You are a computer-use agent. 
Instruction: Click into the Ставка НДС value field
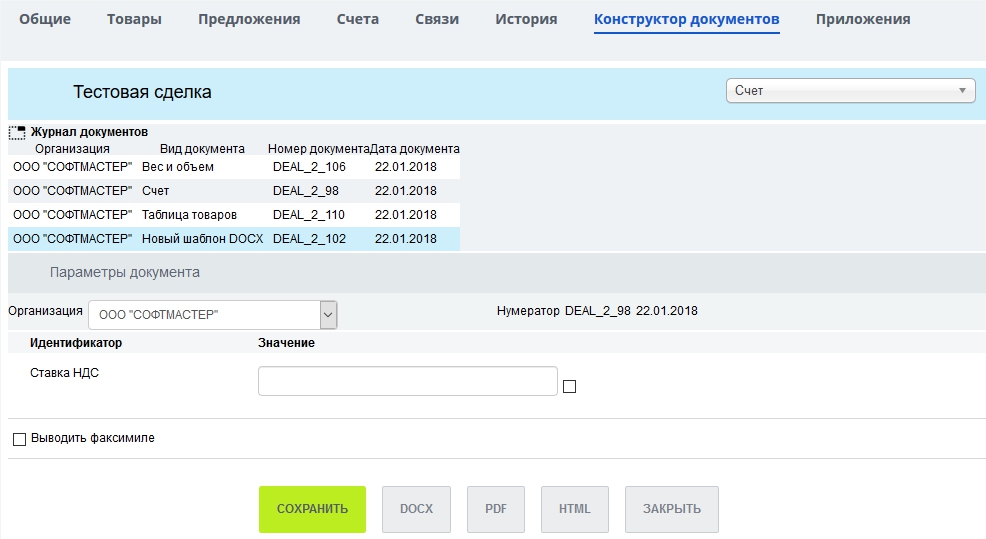[x=407, y=381]
